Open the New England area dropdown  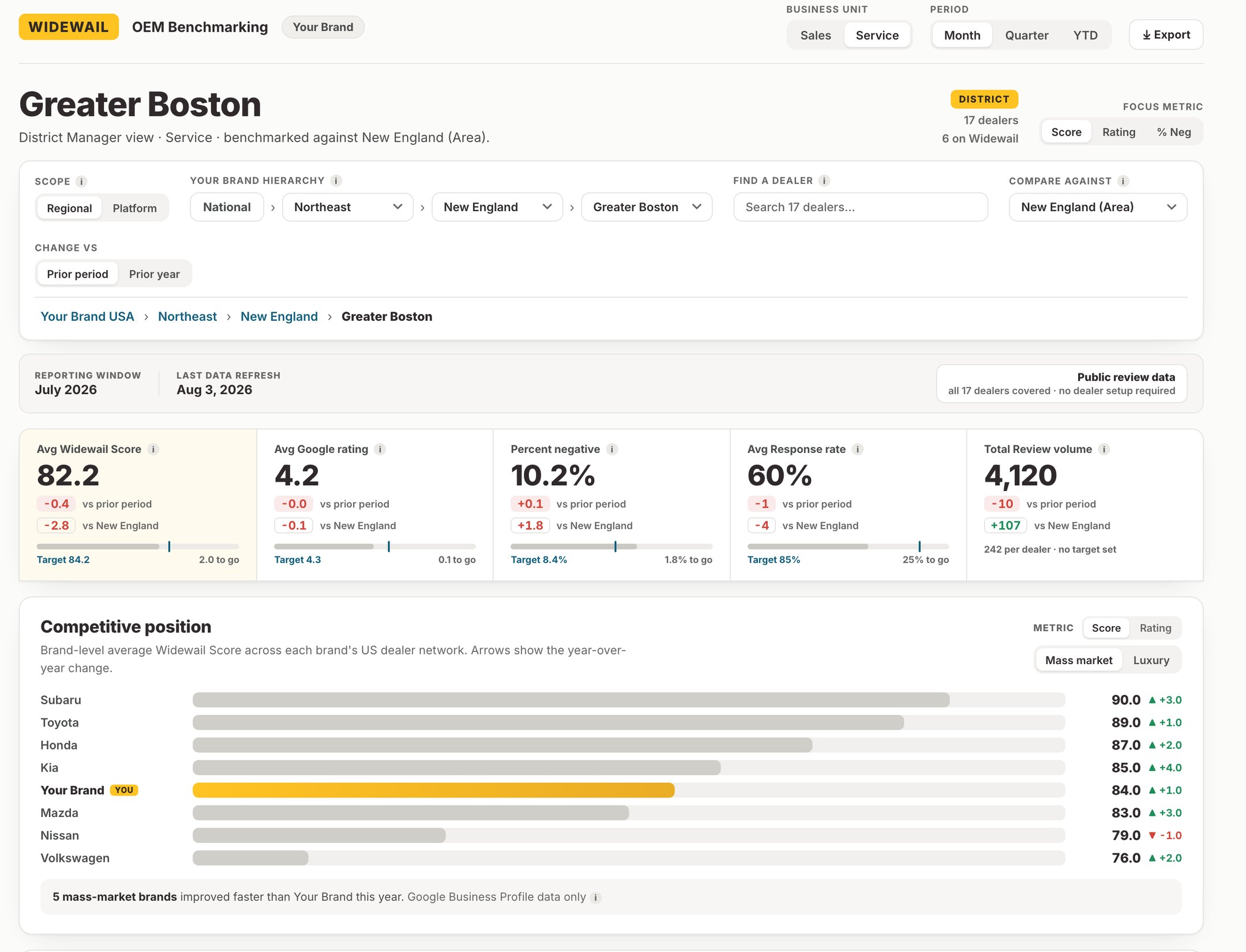[497, 207]
